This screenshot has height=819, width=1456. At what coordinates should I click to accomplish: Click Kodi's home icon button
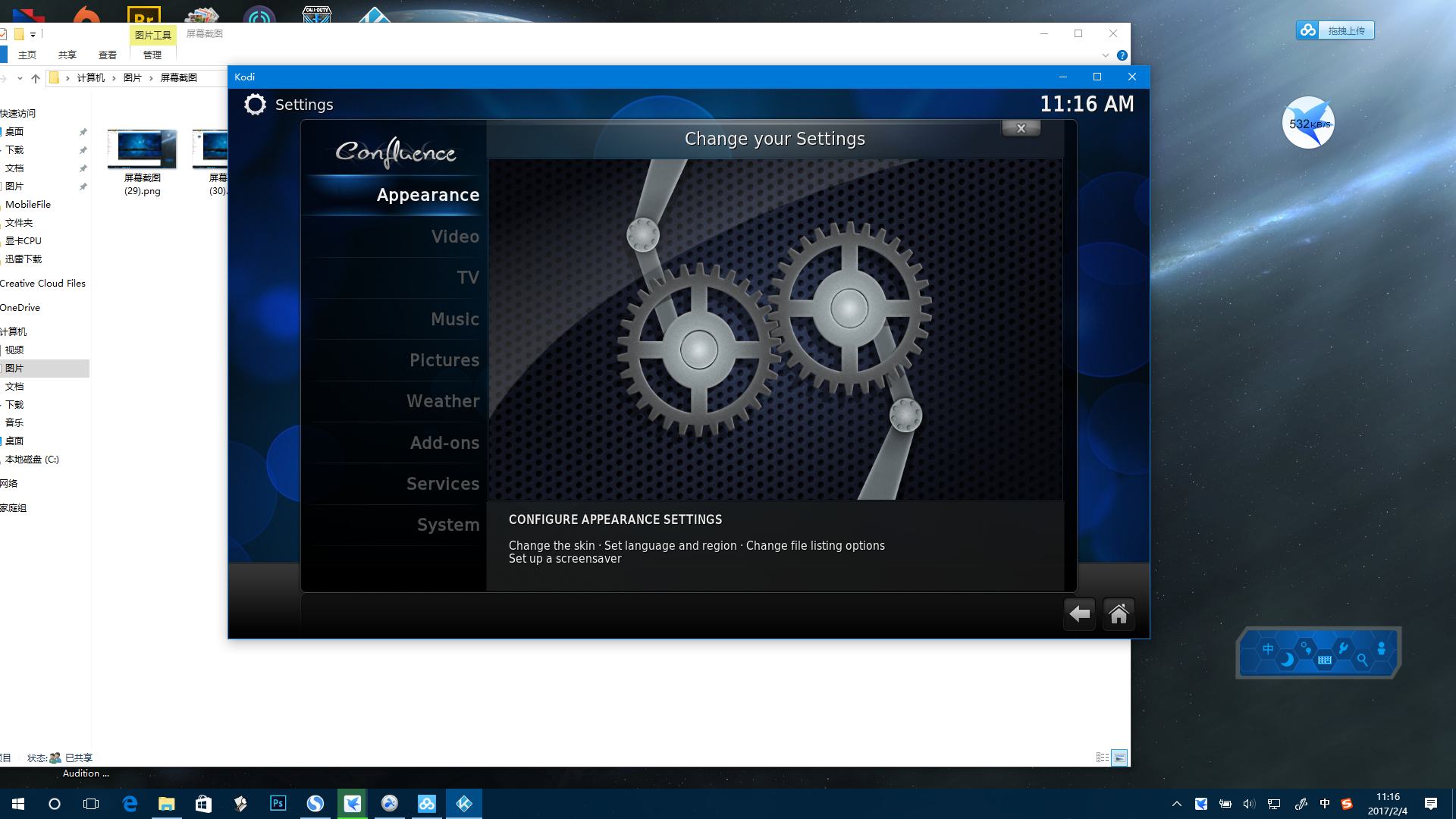coord(1119,613)
